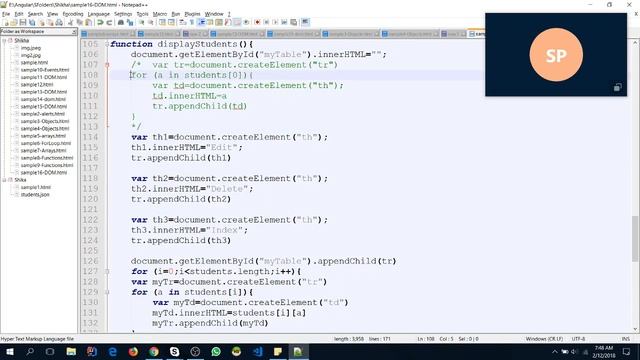Click the Playback macro toolbar icon
Image resolution: width=640 pixels, height=360 pixels.
click(275, 22)
